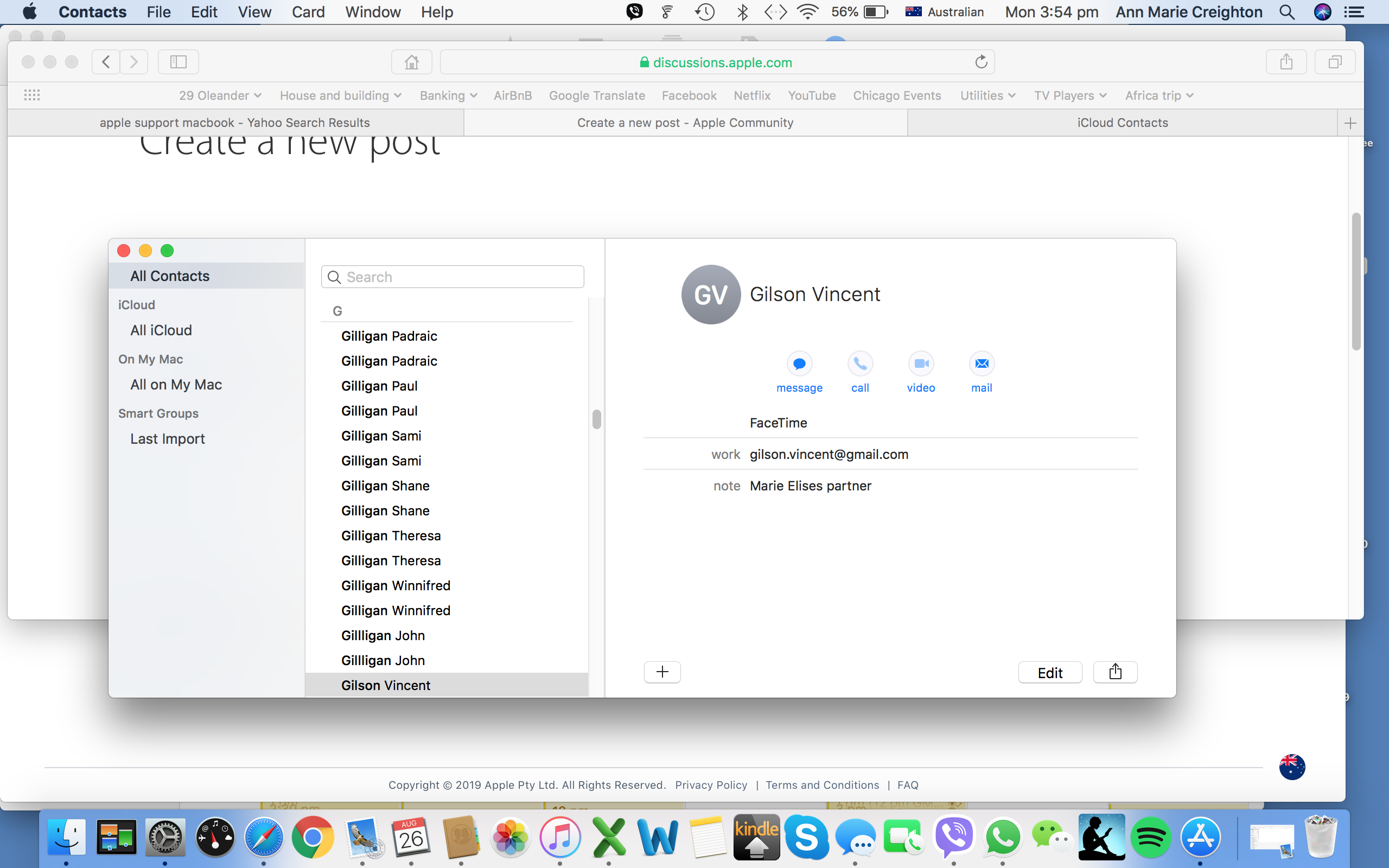Click the call phone icon
Screen dimensions: 1389x868
point(860,363)
